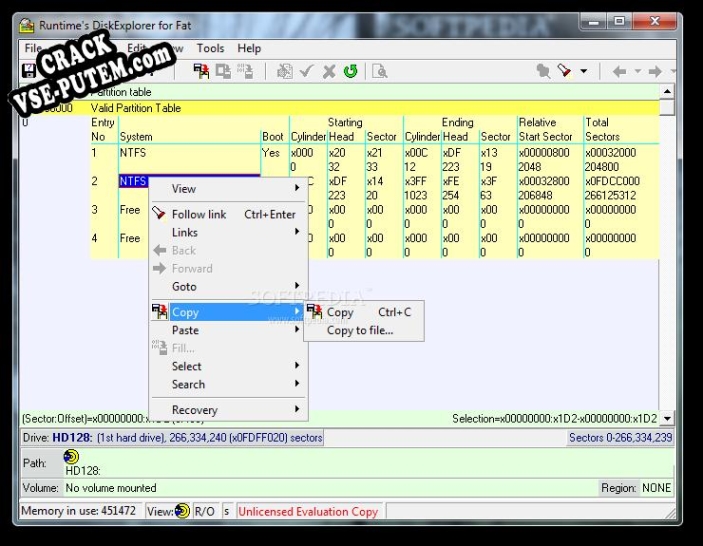The width and height of the screenshot is (703, 546).
Task: Click the green refresh arrow icon
Action: (351, 71)
